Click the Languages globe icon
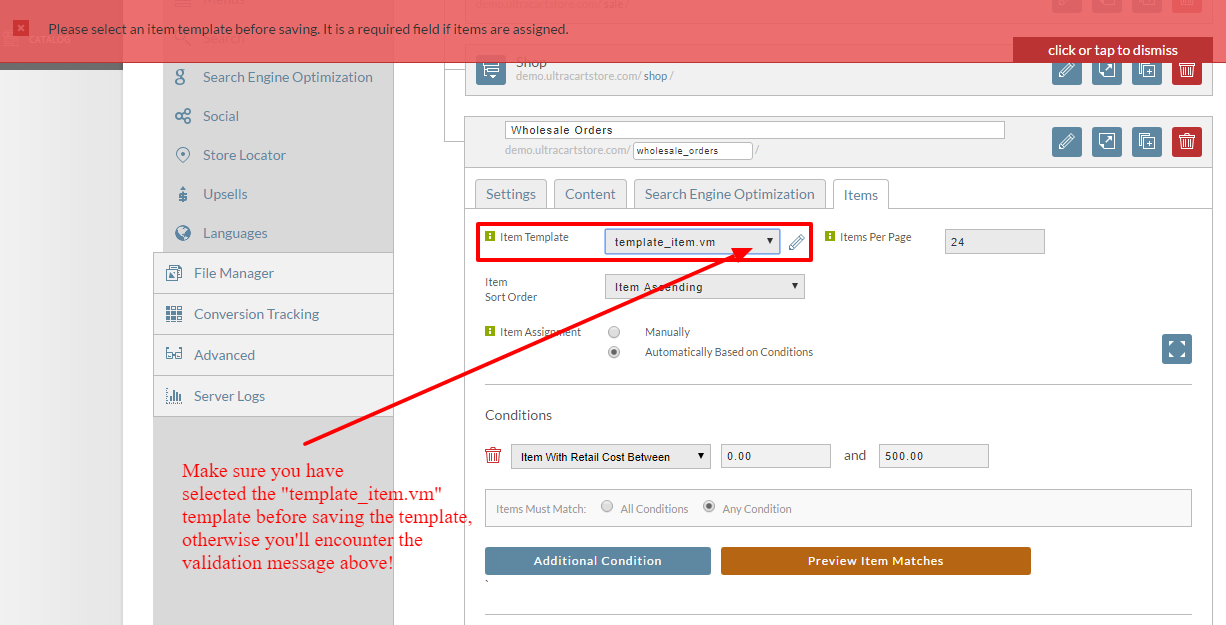This screenshot has width=1226, height=625. (183, 233)
